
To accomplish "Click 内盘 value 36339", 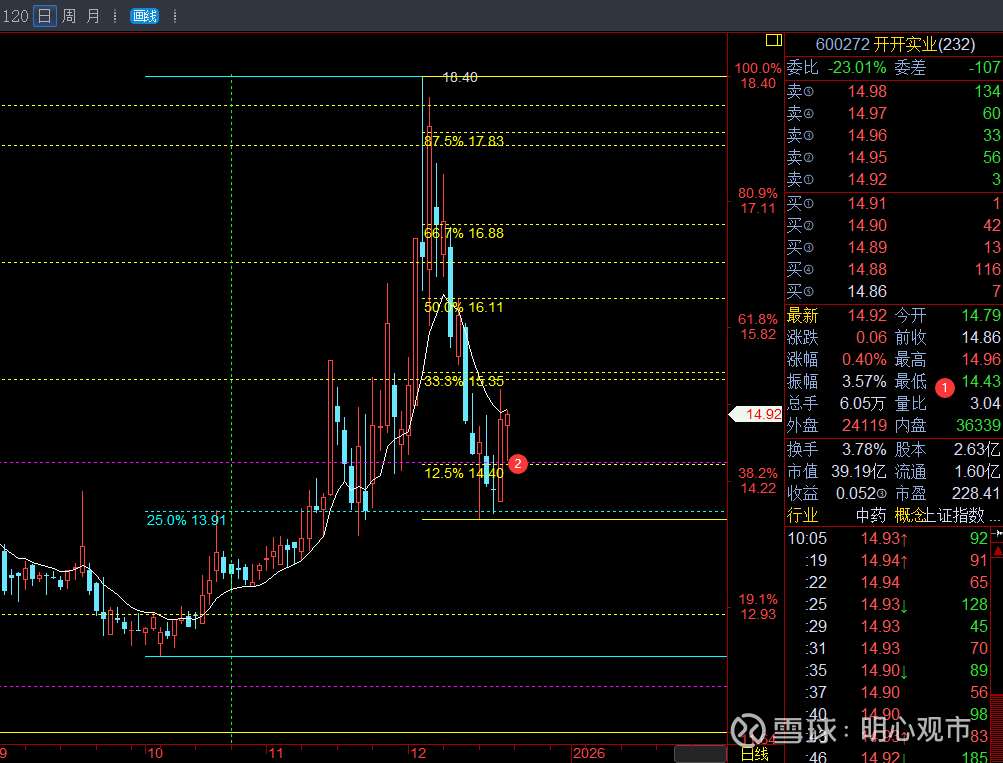I will point(979,425).
